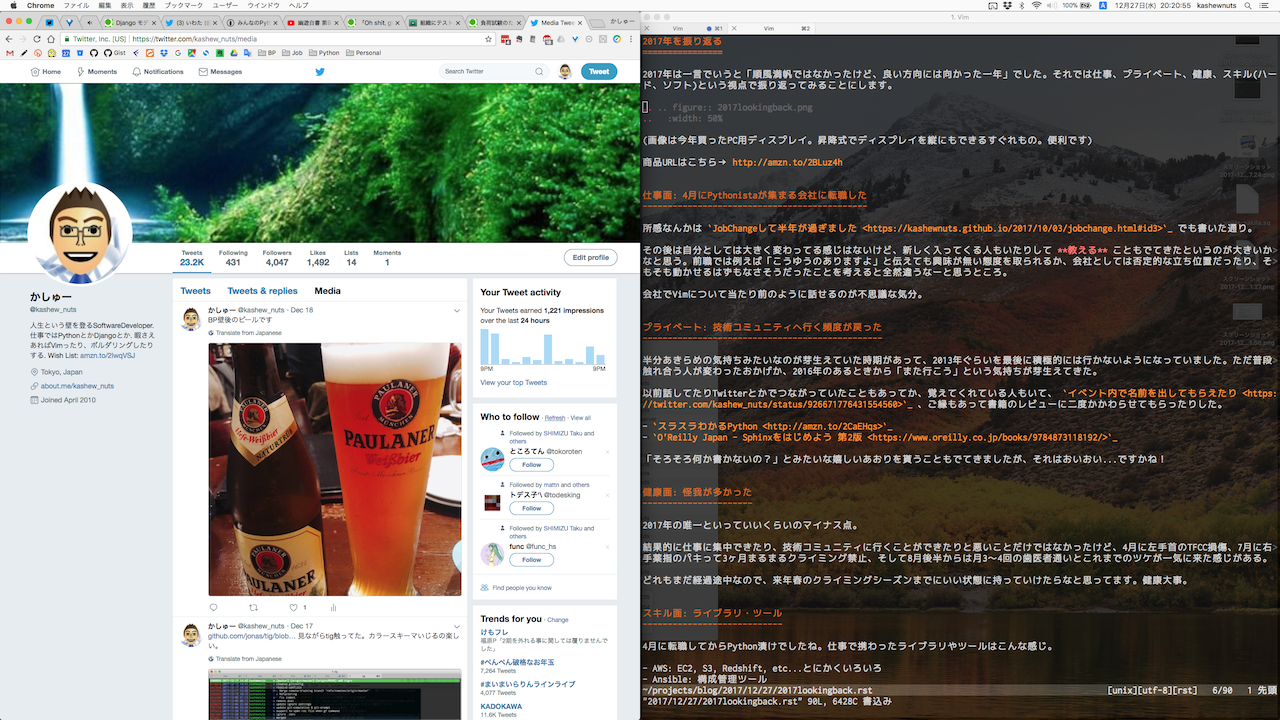This screenshot has height=720, width=1280.
Task: Follow the ところてん account
Action: point(531,465)
